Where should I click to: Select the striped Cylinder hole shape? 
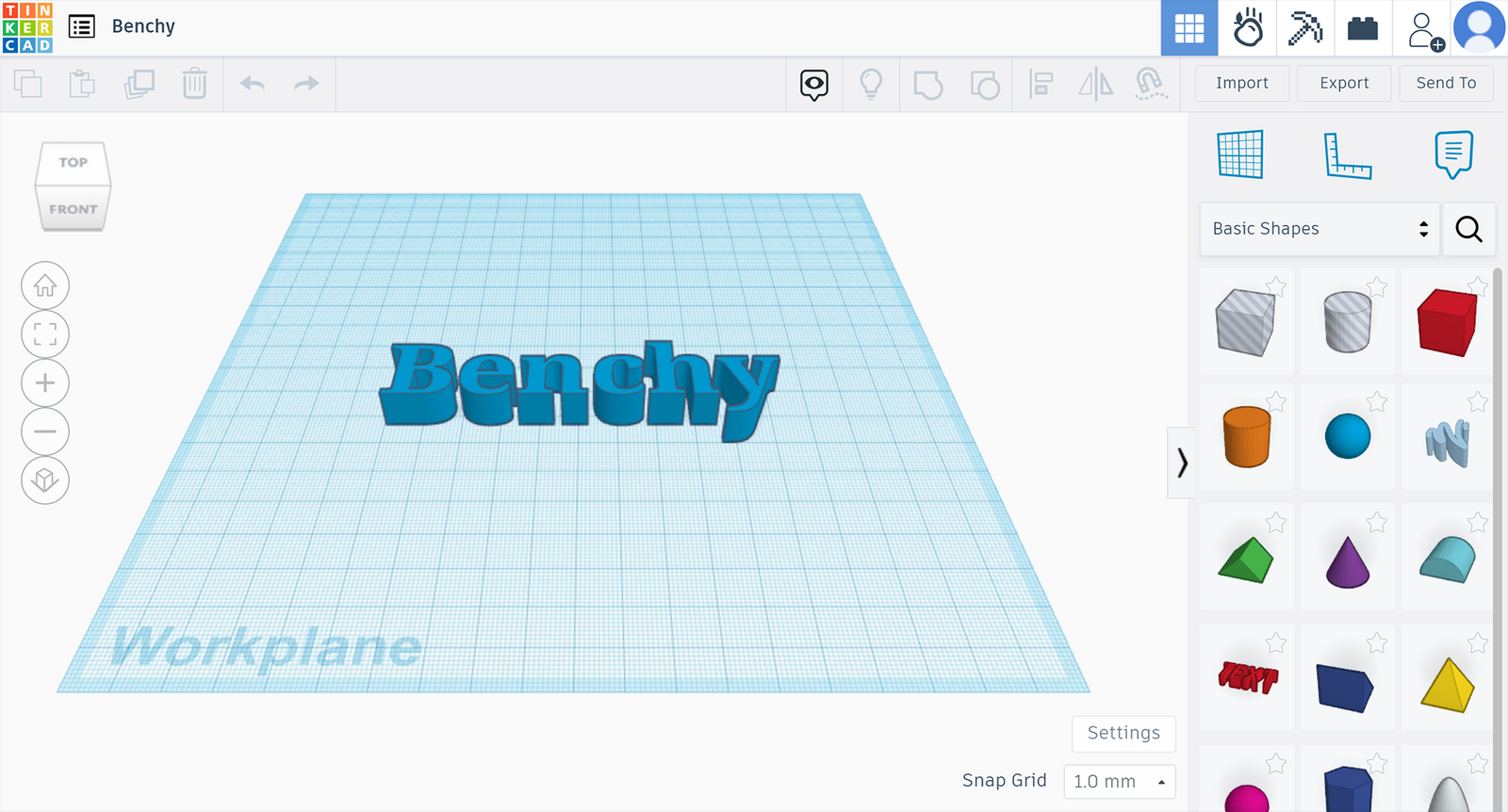tap(1348, 321)
